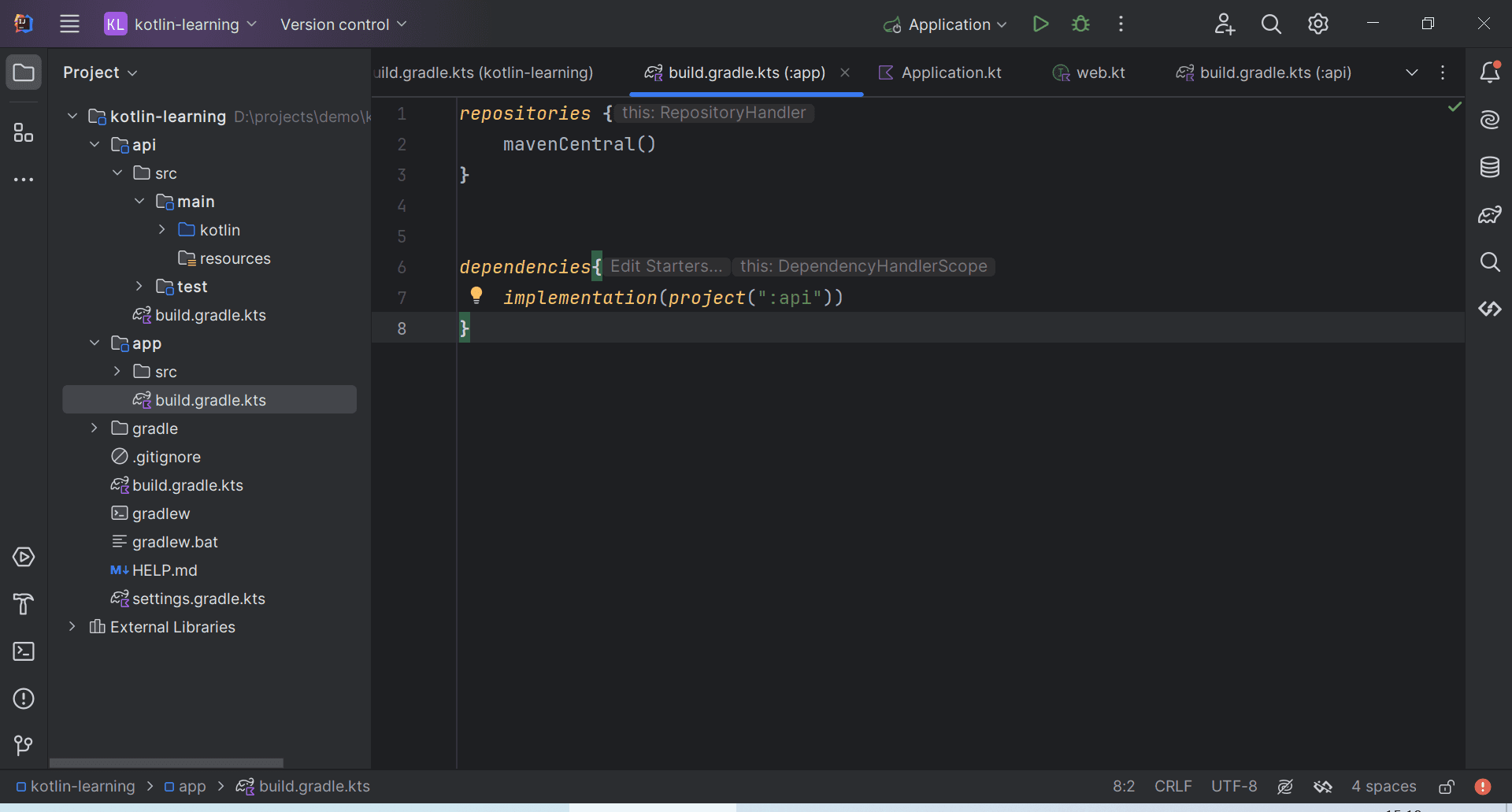Collapse the main folder

click(139, 202)
